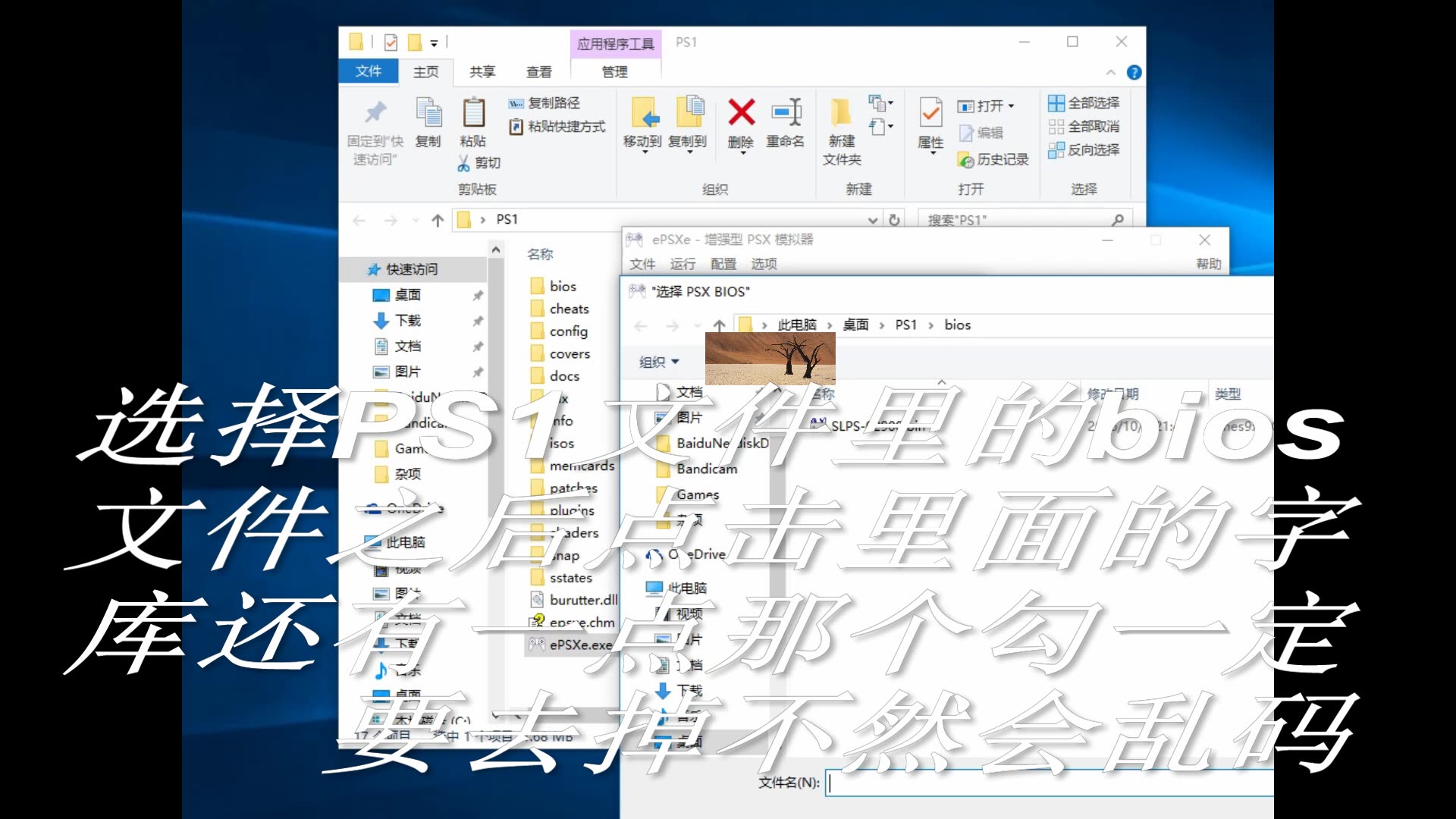This screenshot has width=1456, height=819.
Task: Click Invert Selection option
Action: pos(1084,150)
